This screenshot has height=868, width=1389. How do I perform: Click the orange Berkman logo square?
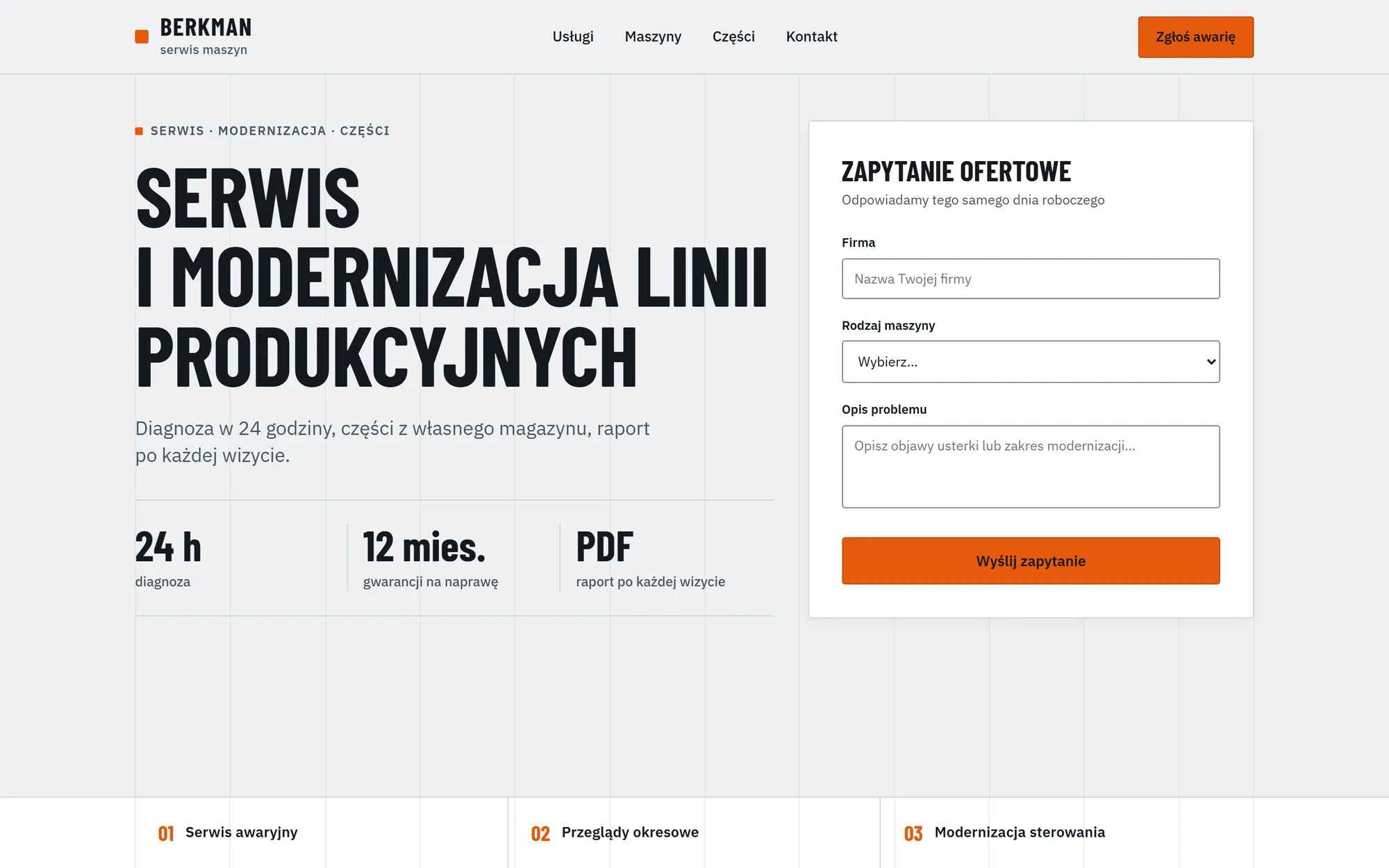point(142,37)
